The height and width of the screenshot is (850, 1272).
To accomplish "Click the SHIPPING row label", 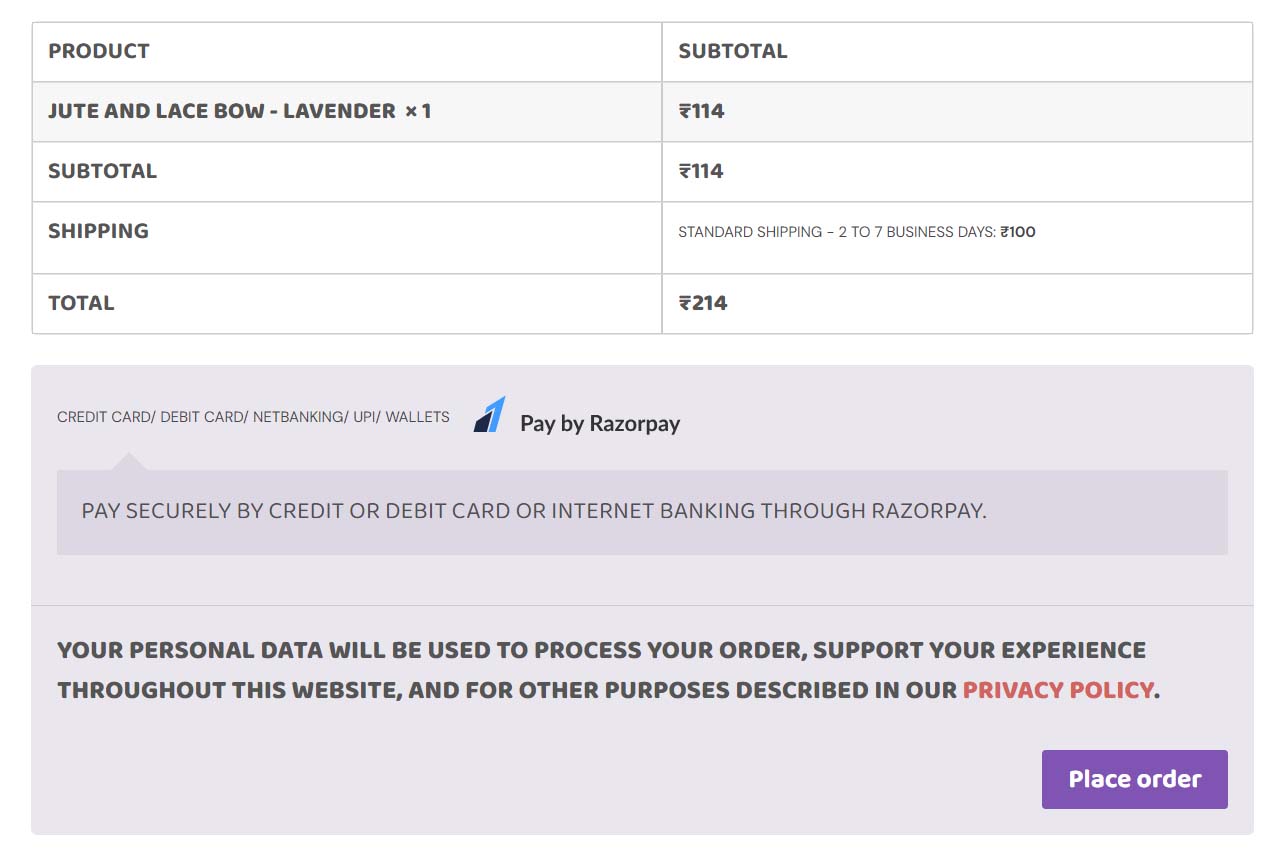I will tap(98, 231).
